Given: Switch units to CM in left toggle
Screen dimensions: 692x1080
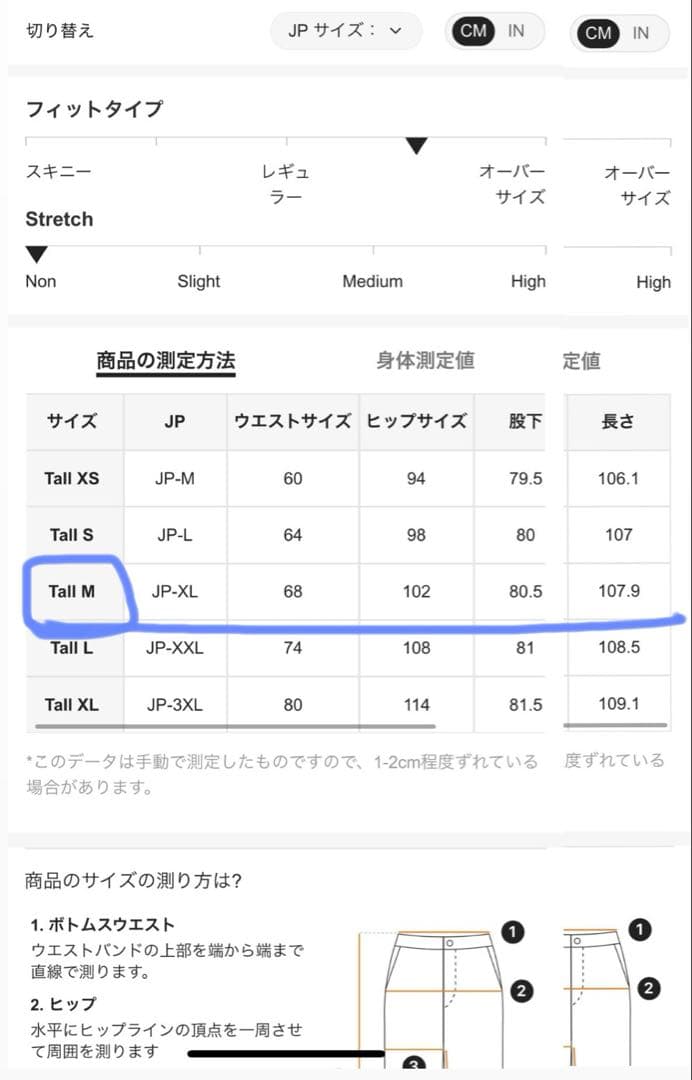Looking at the screenshot, I should pos(473,31).
